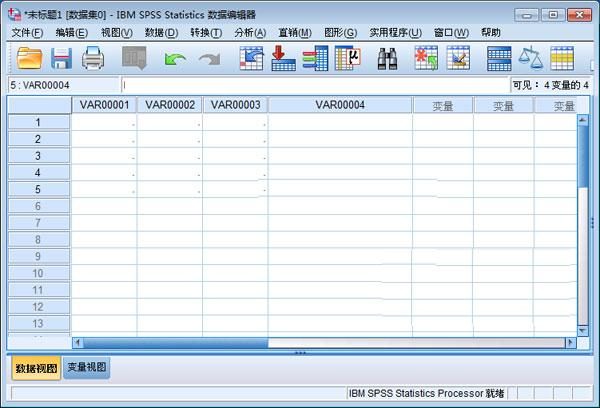The image size is (600, 408).
Task: Click the VAR00001 cell in row 1
Action: pyautogui.click(x=104, y=122)
